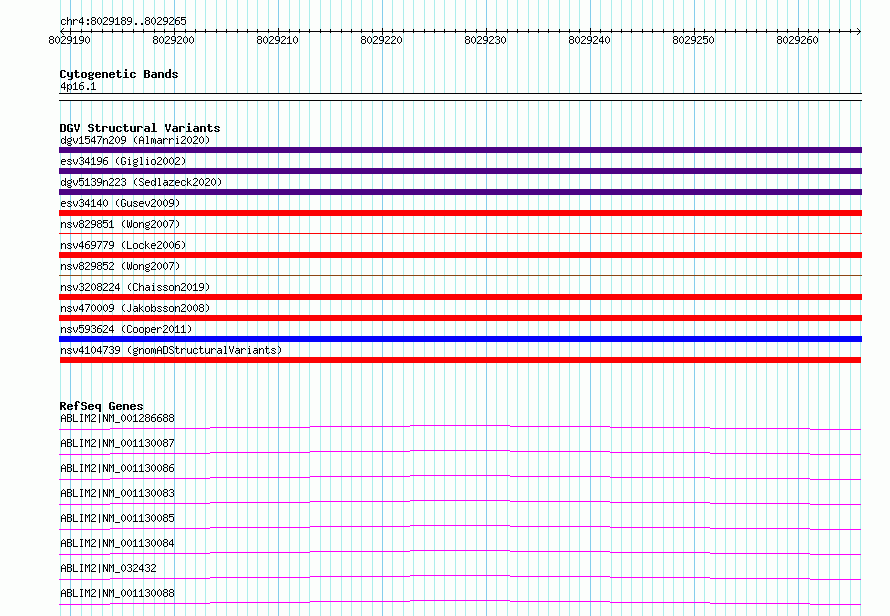Click the red bar for nsv4104739
890x616 pixels.
coord(460,360)
